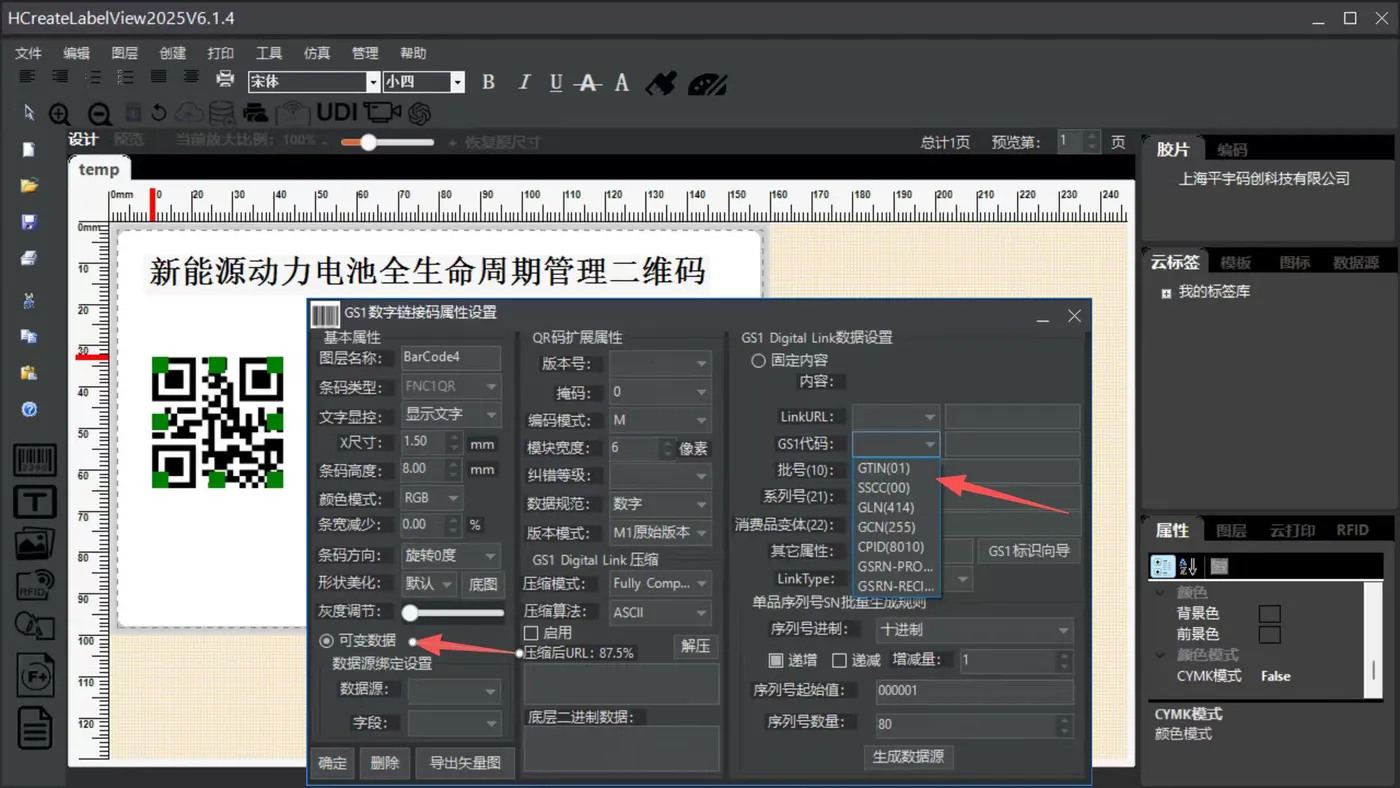Click the 序列号起始值 input field
Image resolution: width=1400 pixels, height=788 pixels.
click(973, 690)
